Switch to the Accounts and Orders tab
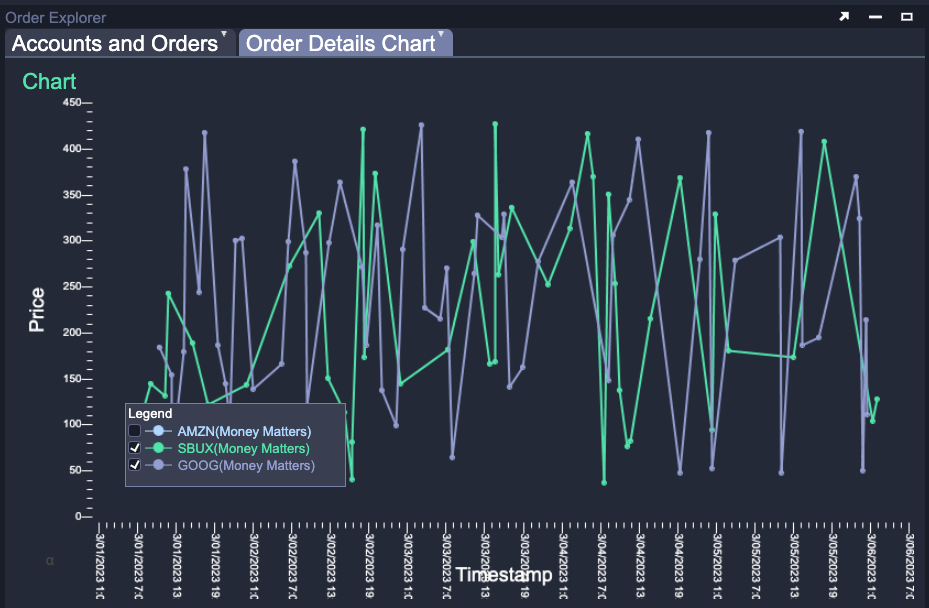Viewport: 929px width, 608px height. tap(114, 43)
